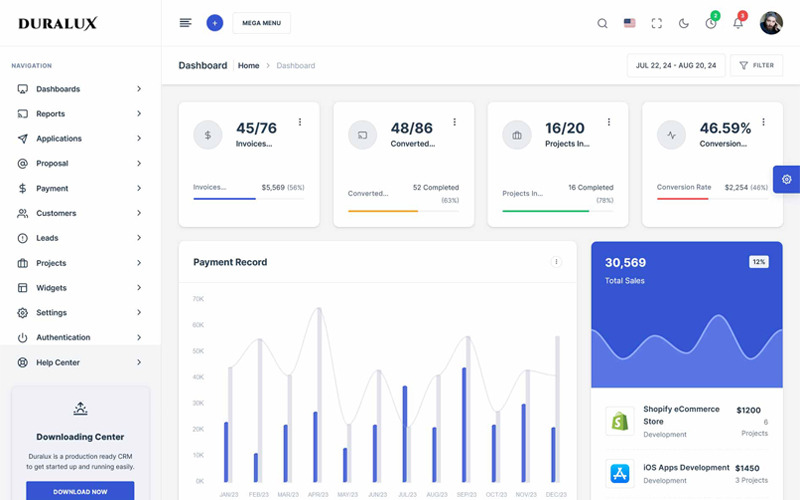Open the notifications bell icon

[738, 23]
